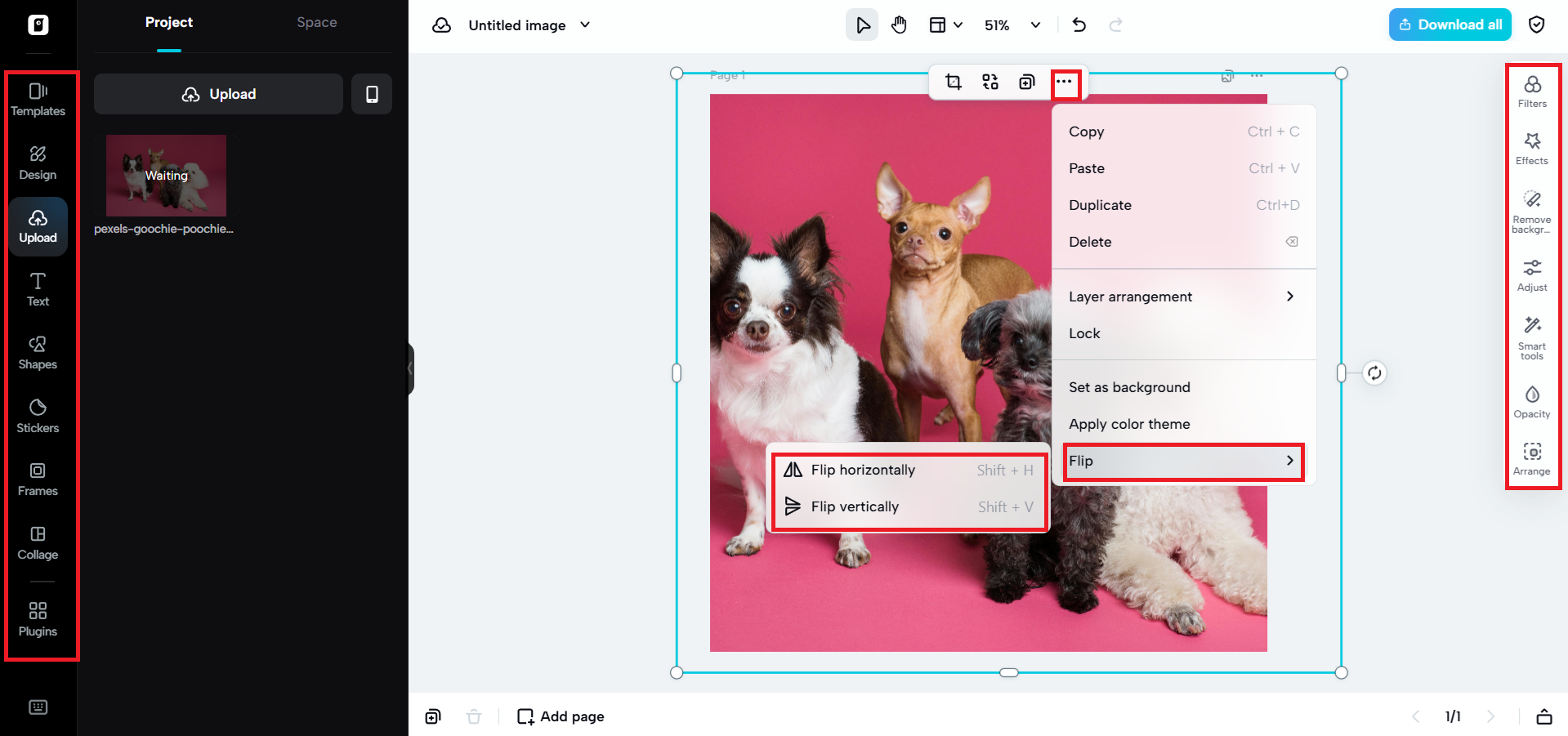Screen dimensions: 1568x736
Task: Expand the Untitled image rename dropdown
Action: coord(584,25)
